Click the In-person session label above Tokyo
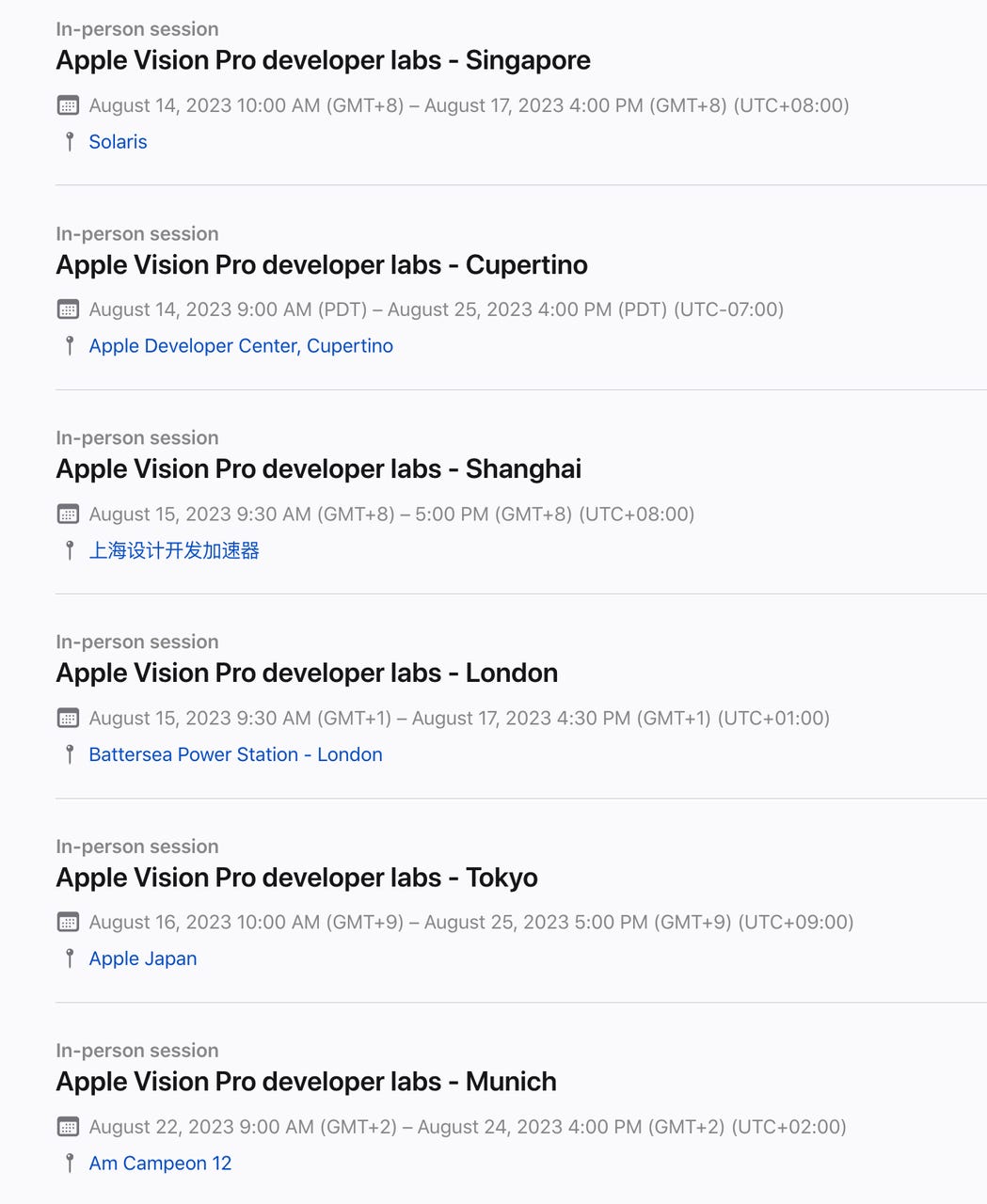The height and width of the screenshot is (1204, 987). pos(137,847)
